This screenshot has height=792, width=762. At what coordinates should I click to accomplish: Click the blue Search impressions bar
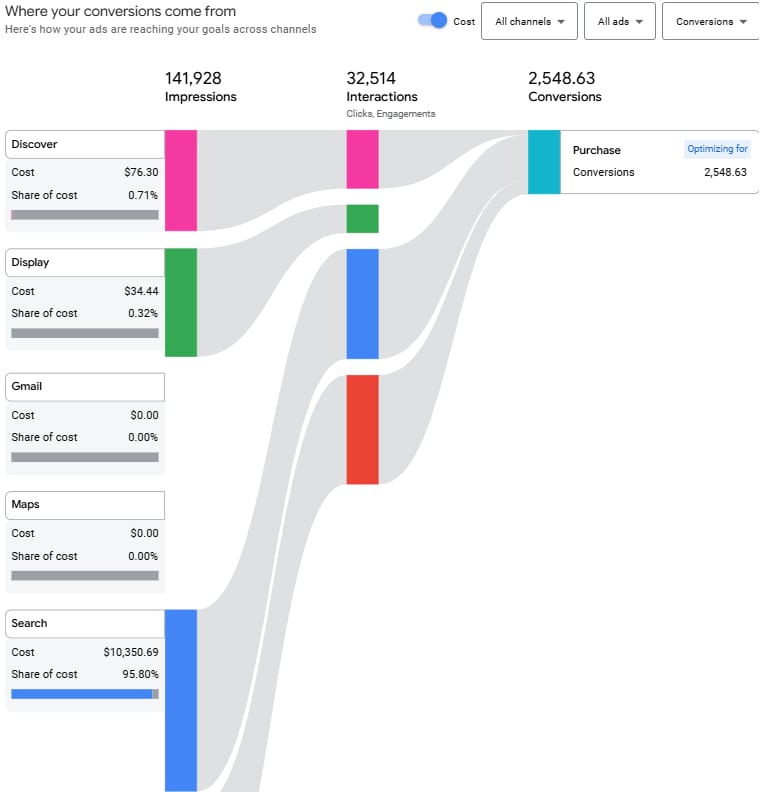coord(181,701)
